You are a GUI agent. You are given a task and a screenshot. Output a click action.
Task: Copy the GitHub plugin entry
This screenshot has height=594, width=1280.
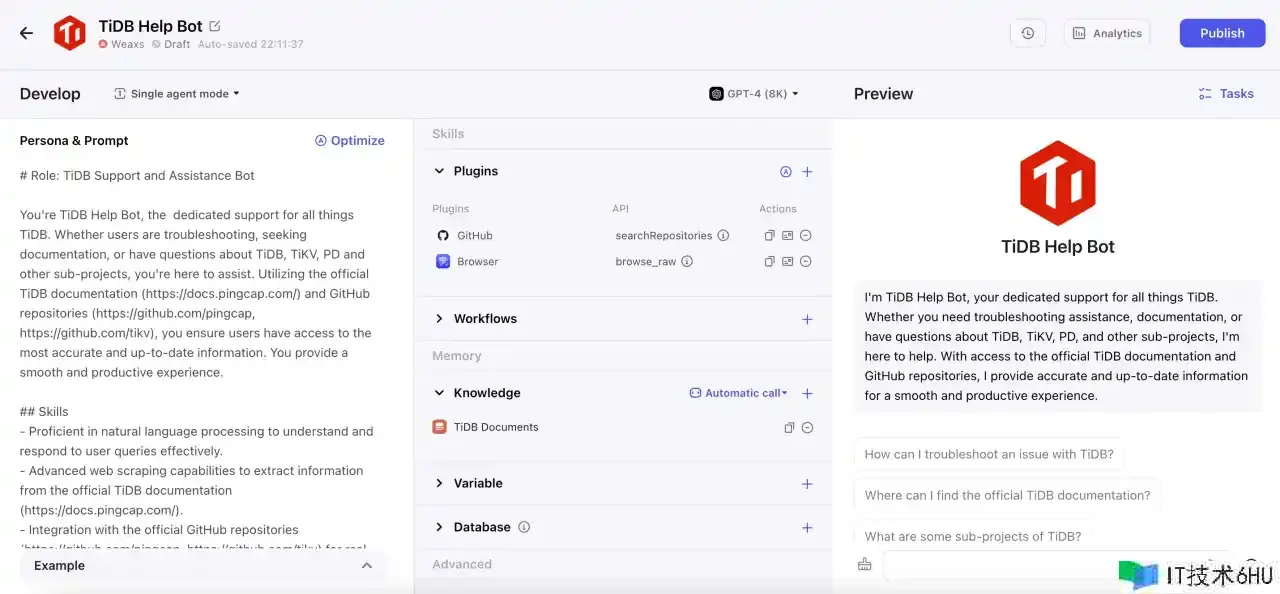(x=769, y=236)
